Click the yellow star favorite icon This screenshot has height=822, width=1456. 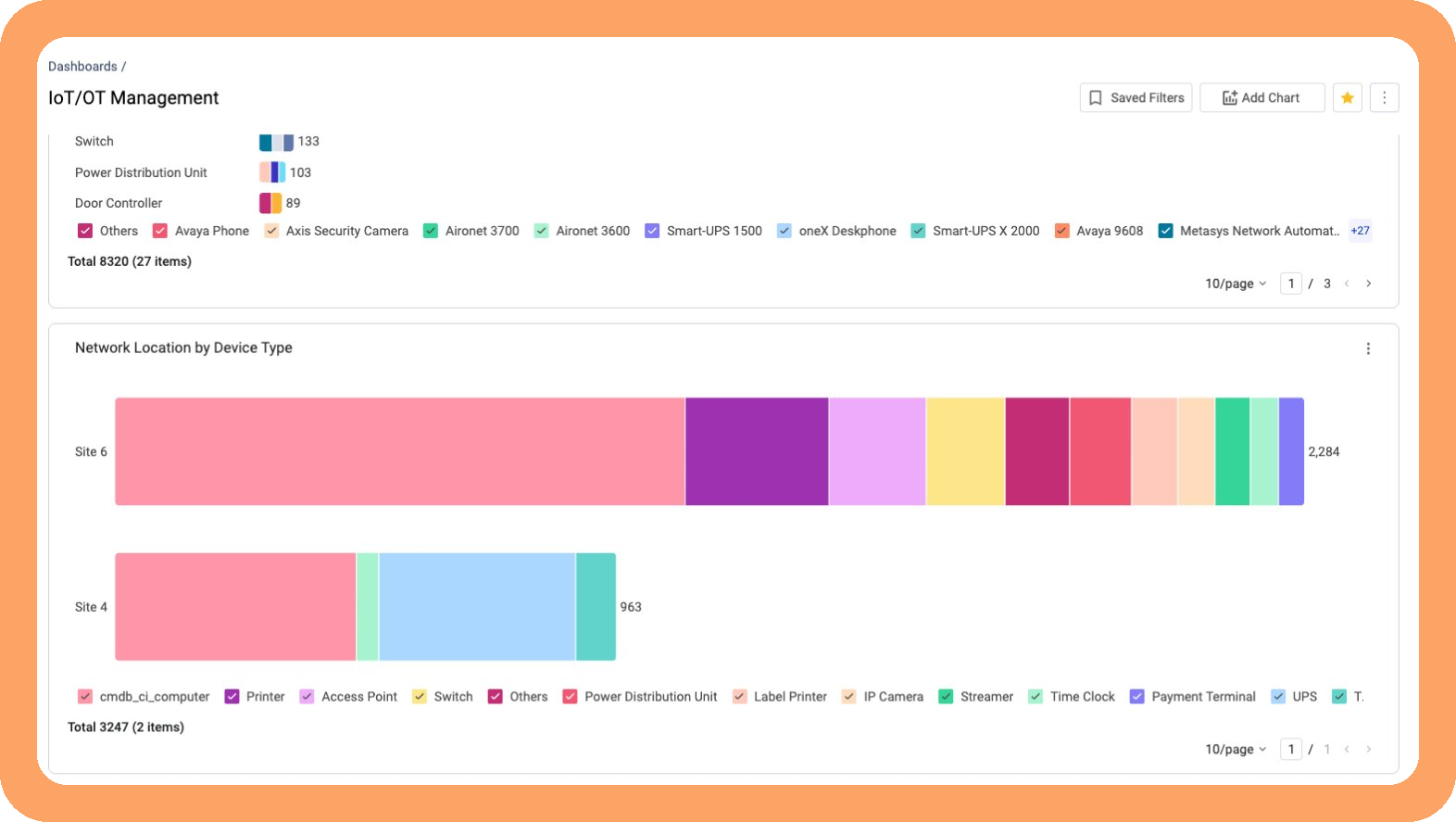pos(1347,97)
